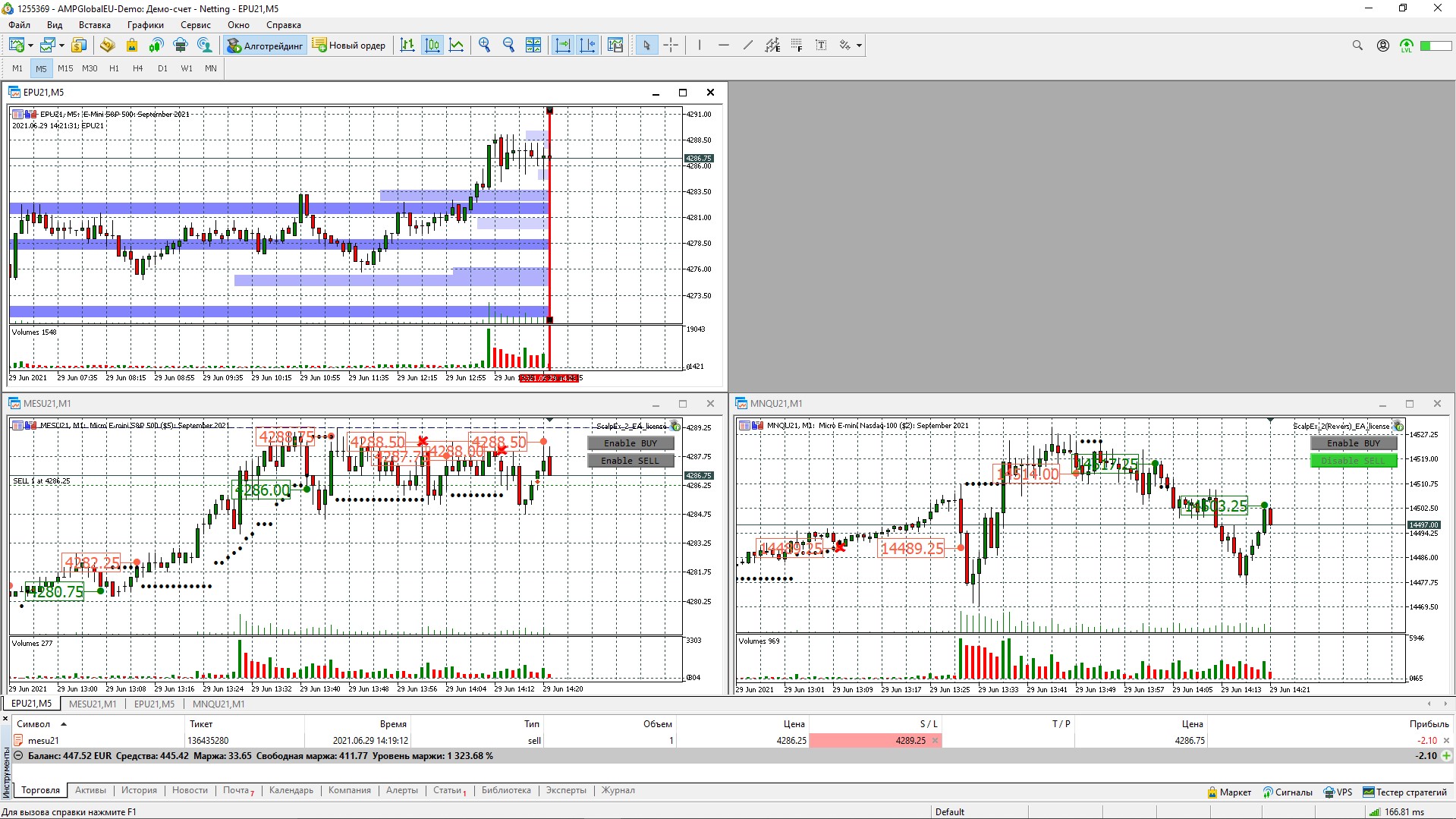1456x819 pixels.
Task: Select the vertical line drawing tool
Action: pos(700,46)
